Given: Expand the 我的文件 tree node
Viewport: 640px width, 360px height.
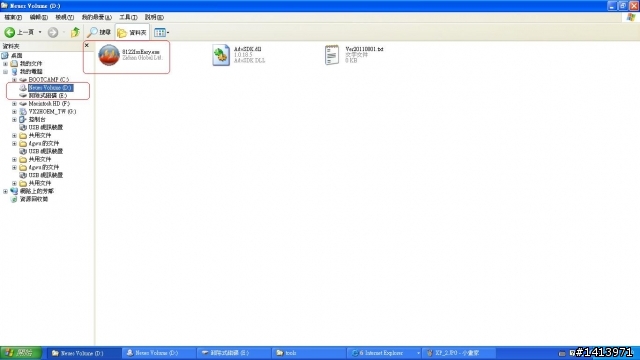Looking at the screenshot, I should [x=5, y=64].
